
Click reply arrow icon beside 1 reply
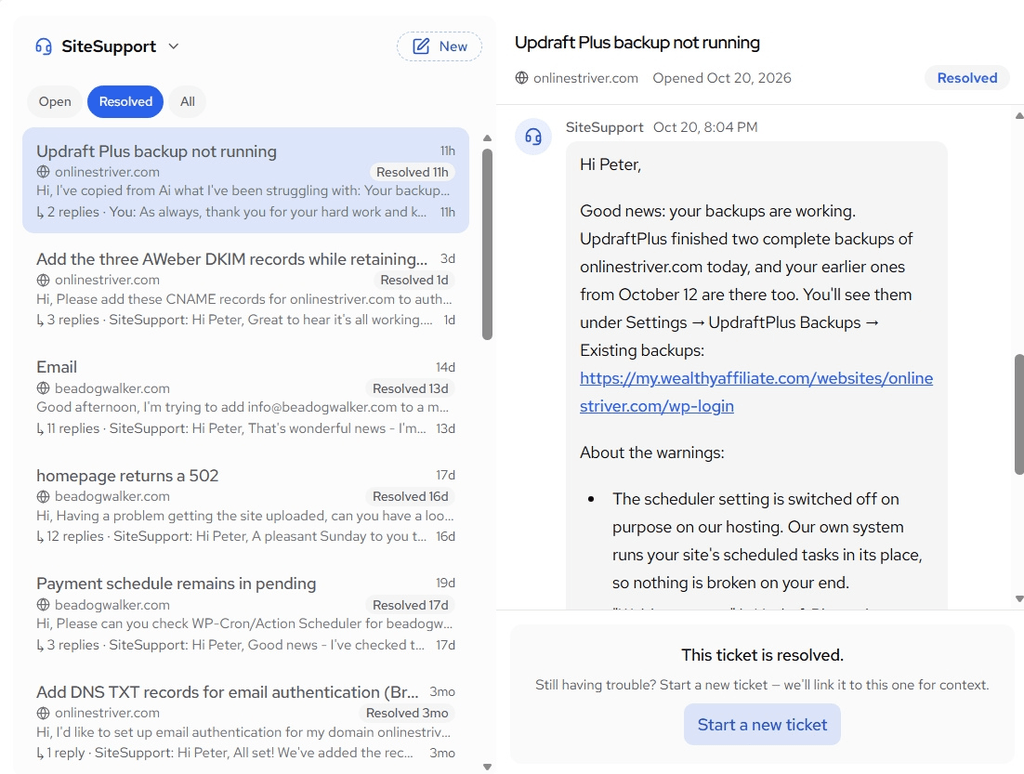40,753
